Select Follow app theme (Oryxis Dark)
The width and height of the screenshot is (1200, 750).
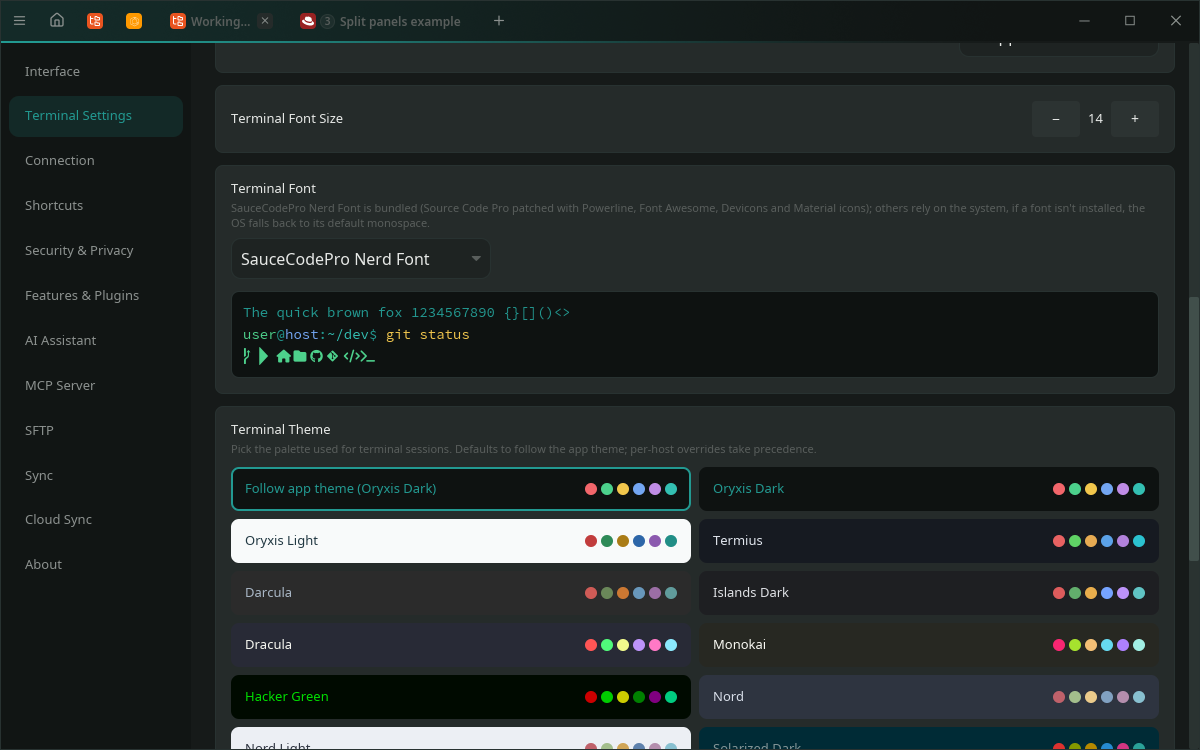tap(461, 489)
